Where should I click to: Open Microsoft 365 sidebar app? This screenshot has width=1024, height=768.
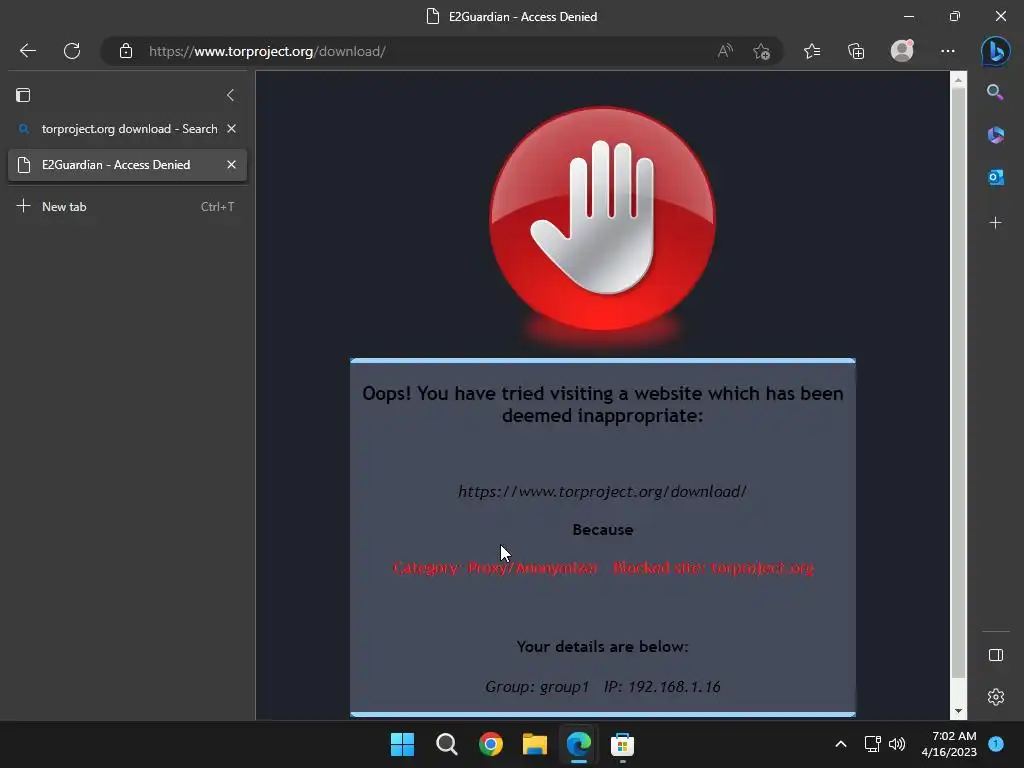(995, 135)
